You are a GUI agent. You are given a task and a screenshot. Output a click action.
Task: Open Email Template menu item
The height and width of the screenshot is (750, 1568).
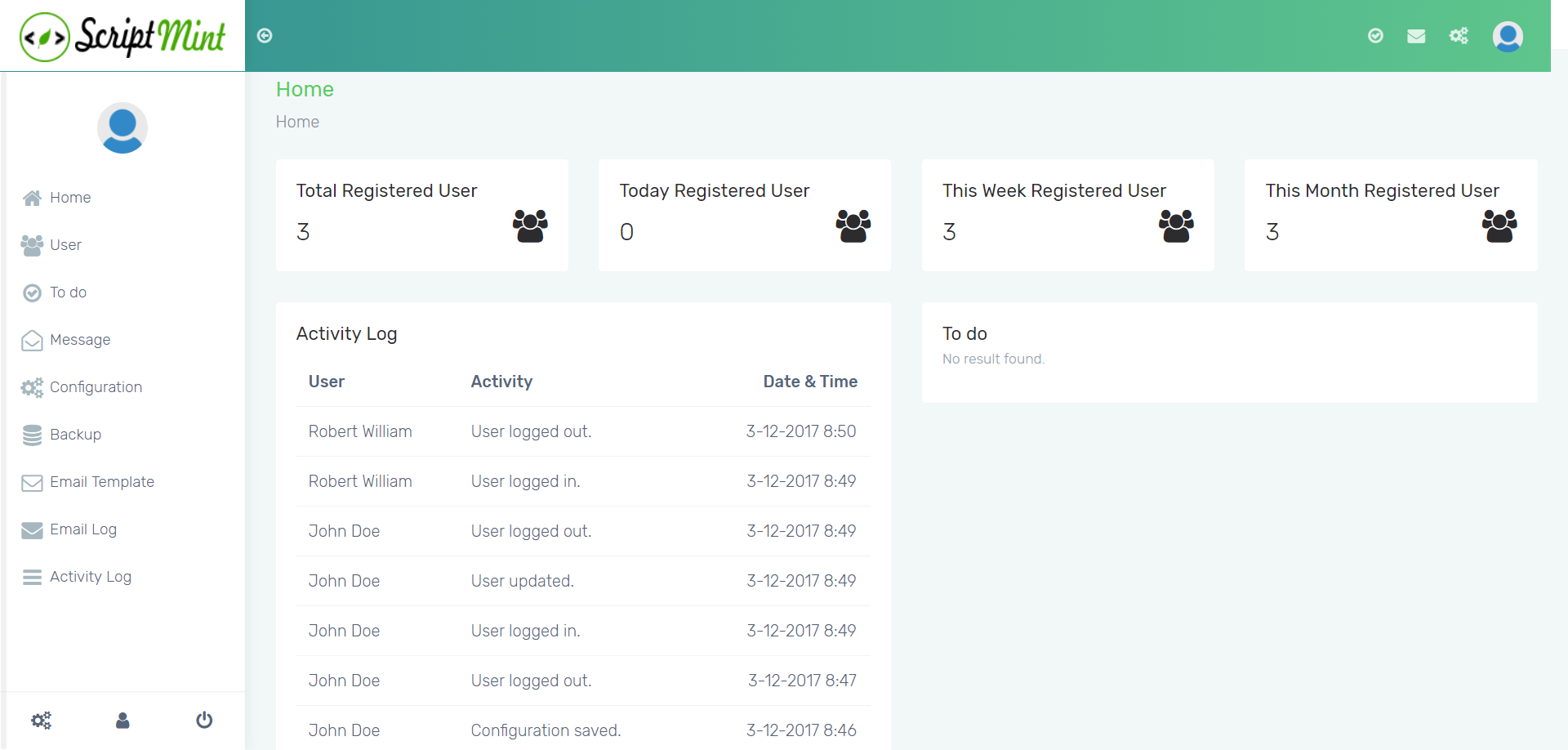102,482
